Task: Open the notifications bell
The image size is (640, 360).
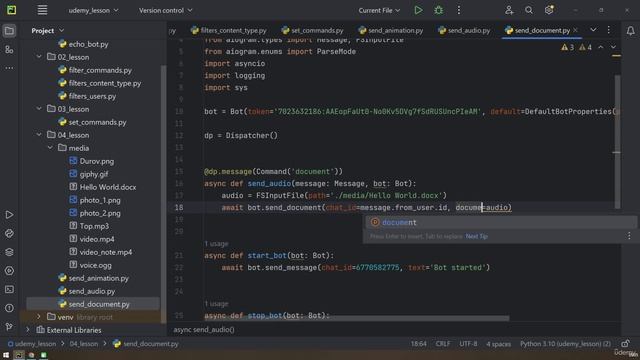Action: click(630, 31)
